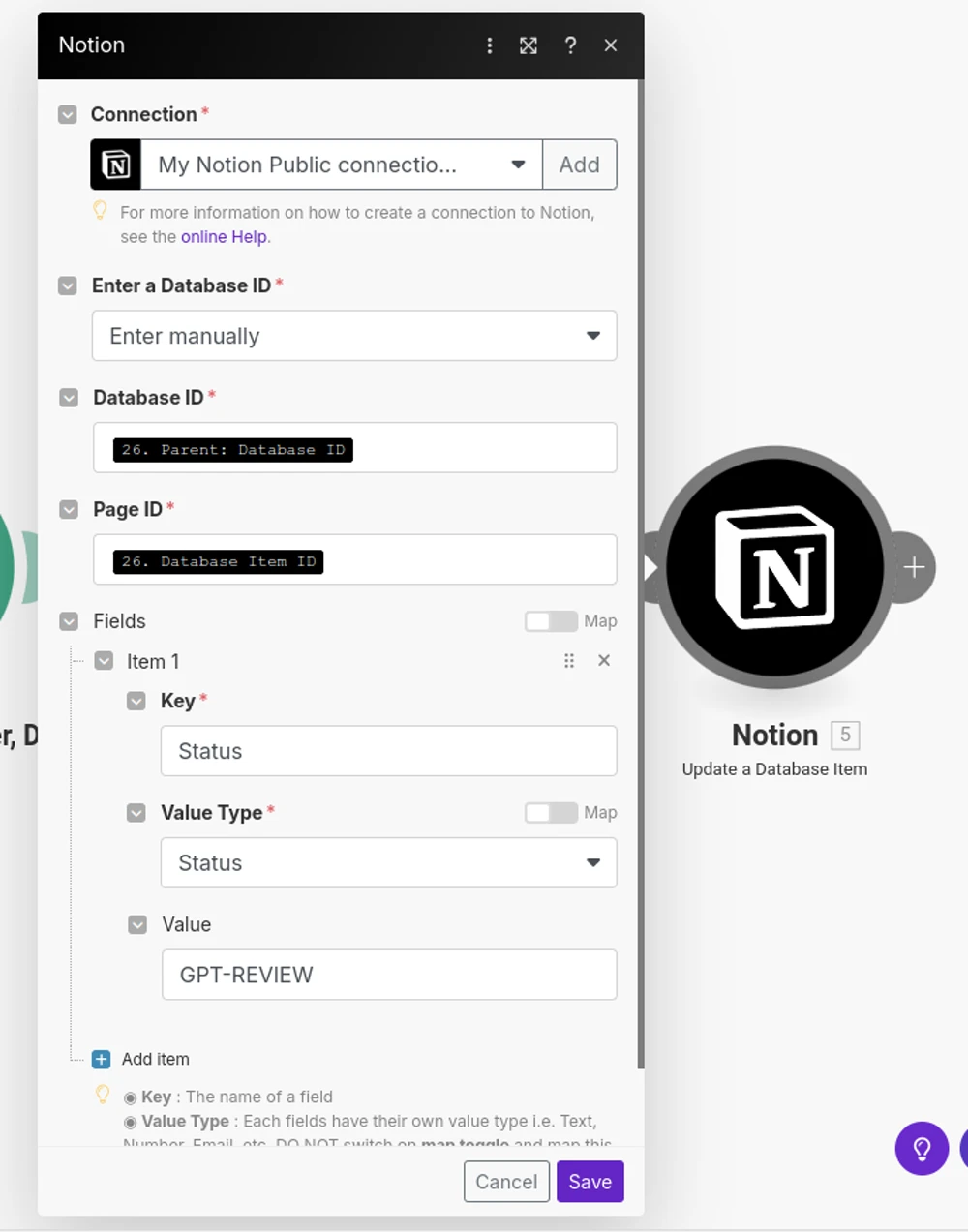Open the Value Type Status dropdown
968x1232 pixels.
[x=388, y=862]
